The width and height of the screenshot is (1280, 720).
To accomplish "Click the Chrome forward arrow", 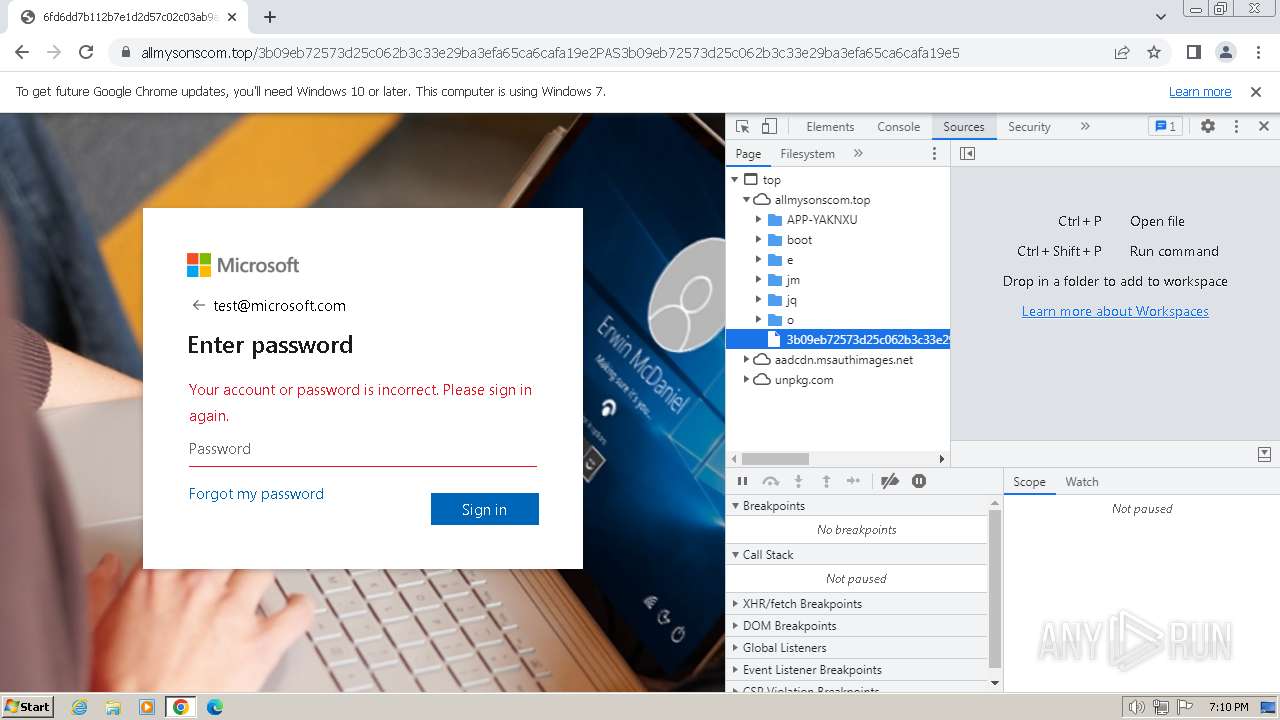I will [x=54, y=52].
